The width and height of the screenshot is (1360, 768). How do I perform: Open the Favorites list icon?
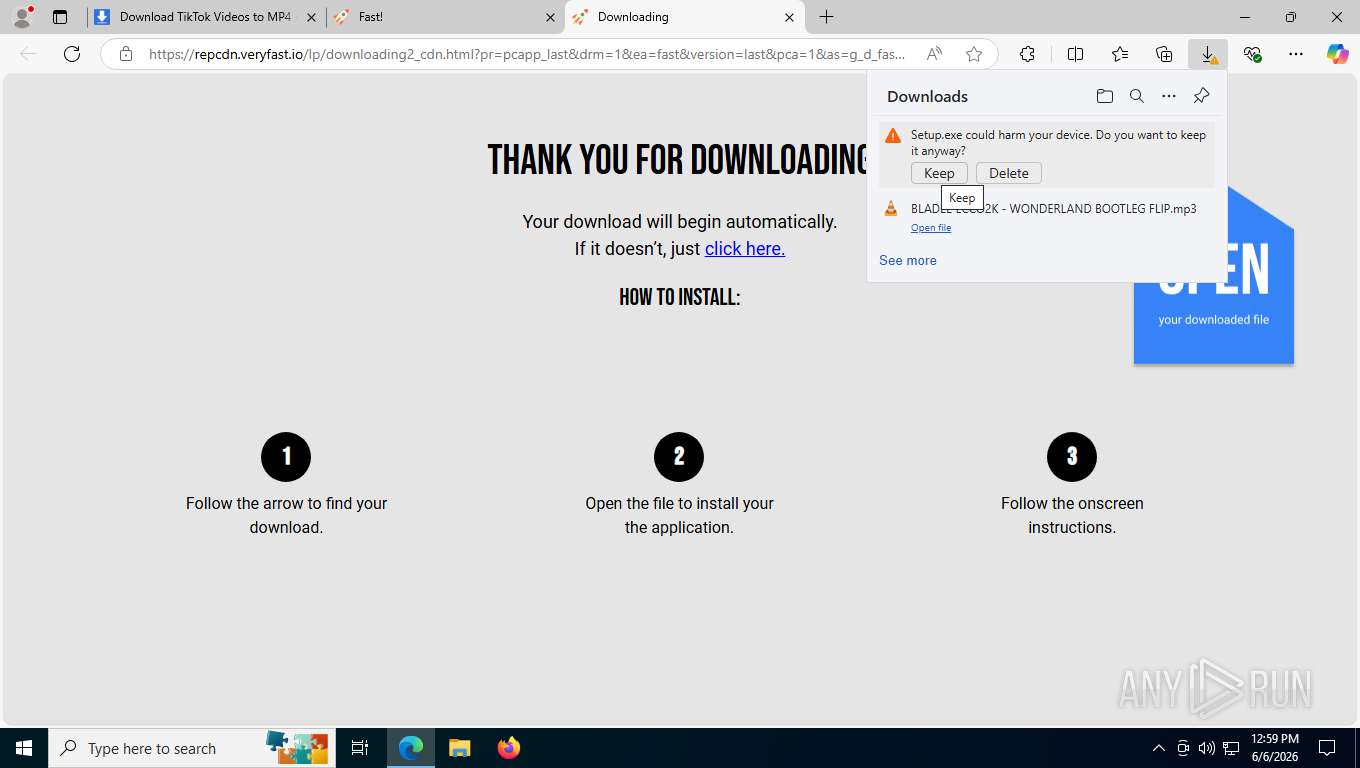[1120, 54]
